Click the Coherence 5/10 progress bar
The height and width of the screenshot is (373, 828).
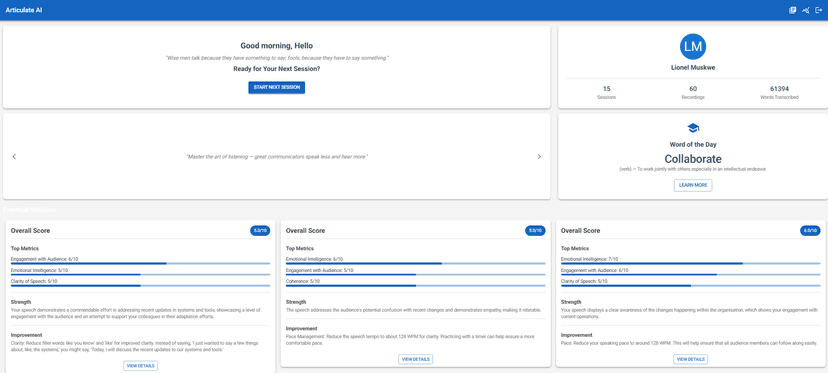tap(416, 286)
